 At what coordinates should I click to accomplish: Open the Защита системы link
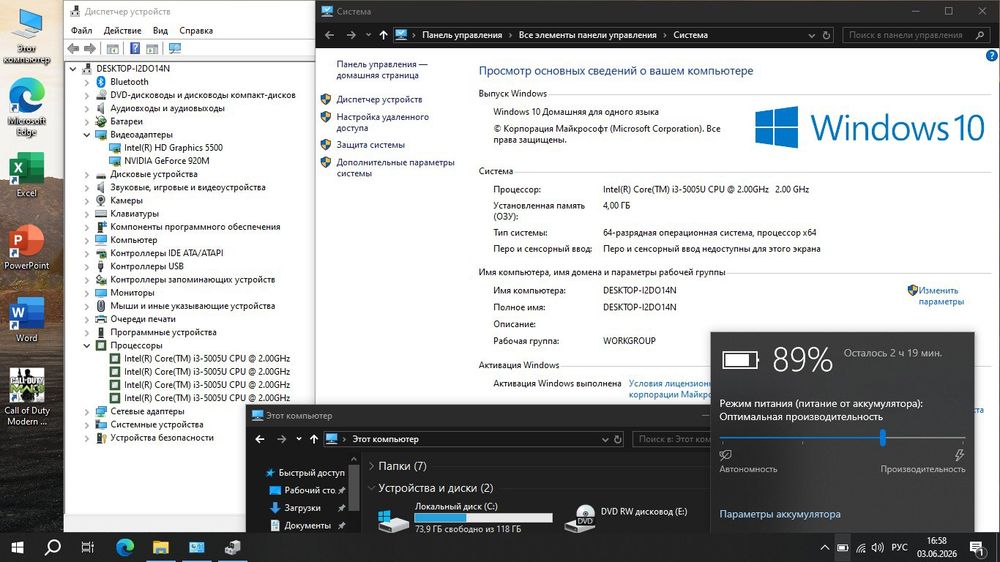(x=371, y=145)
